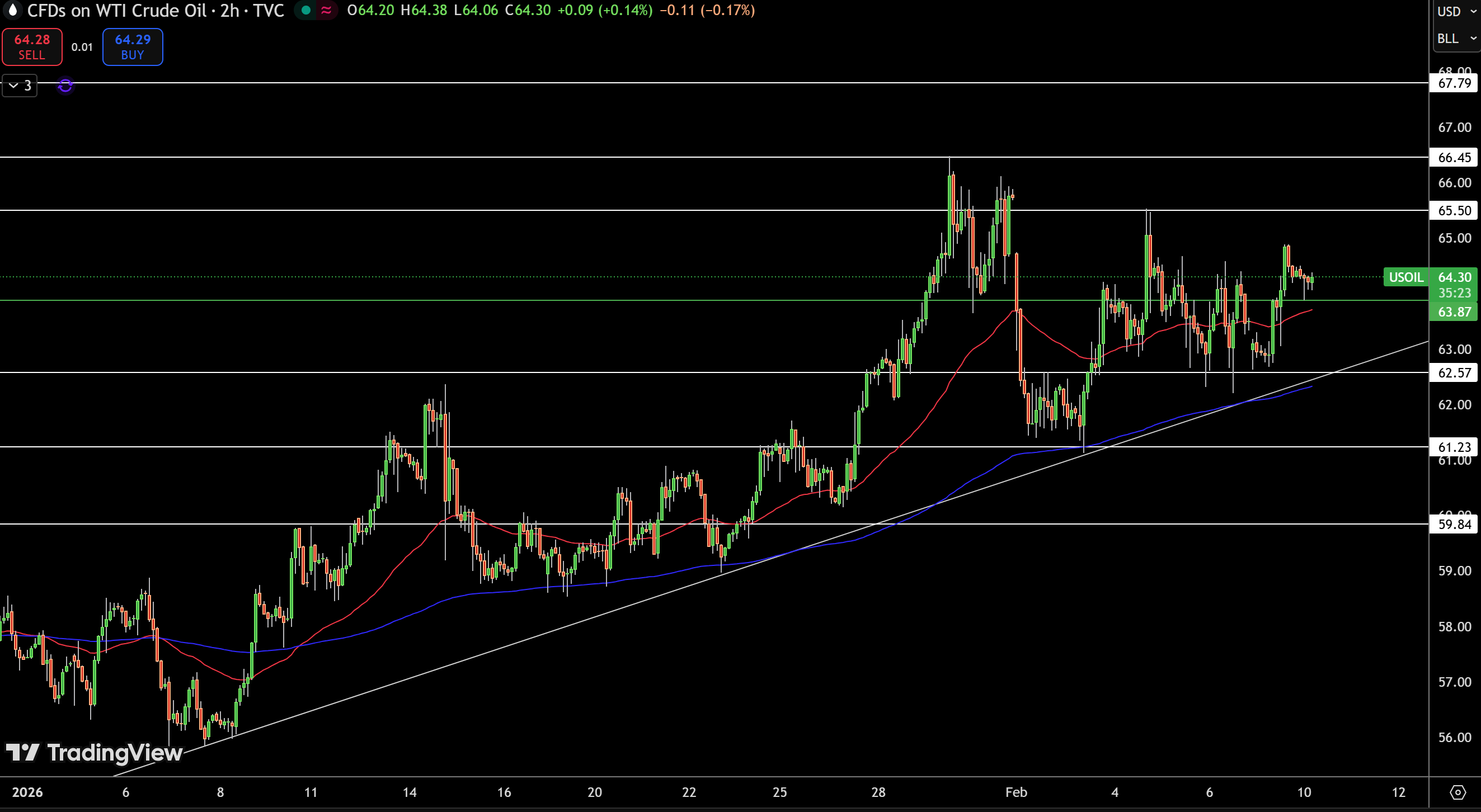This screenshot has width=1481, height=812.
Task: Click the 59.00 price axis label
Action: 1455,571
